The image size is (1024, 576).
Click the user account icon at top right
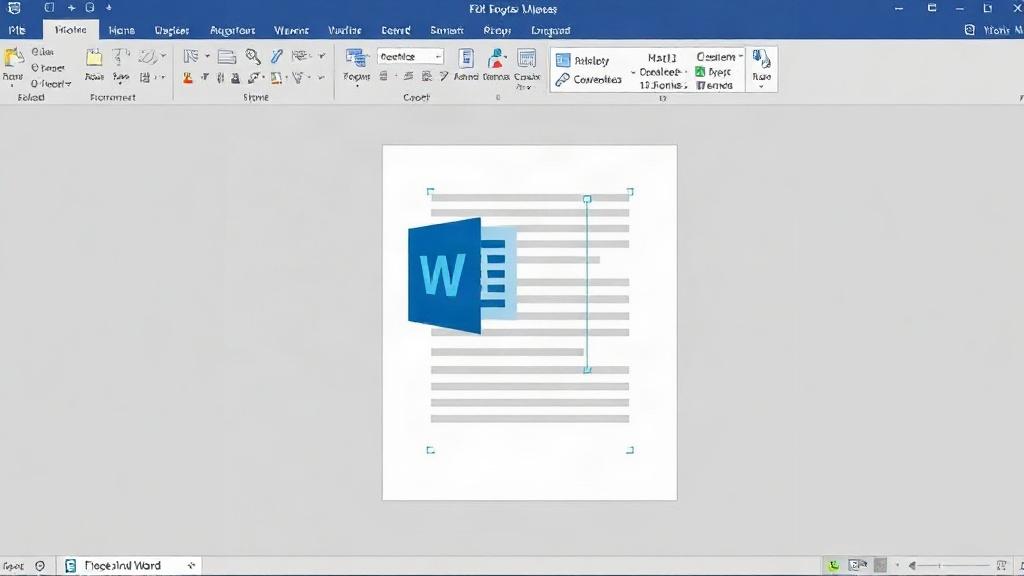click(x=970, y=30)
